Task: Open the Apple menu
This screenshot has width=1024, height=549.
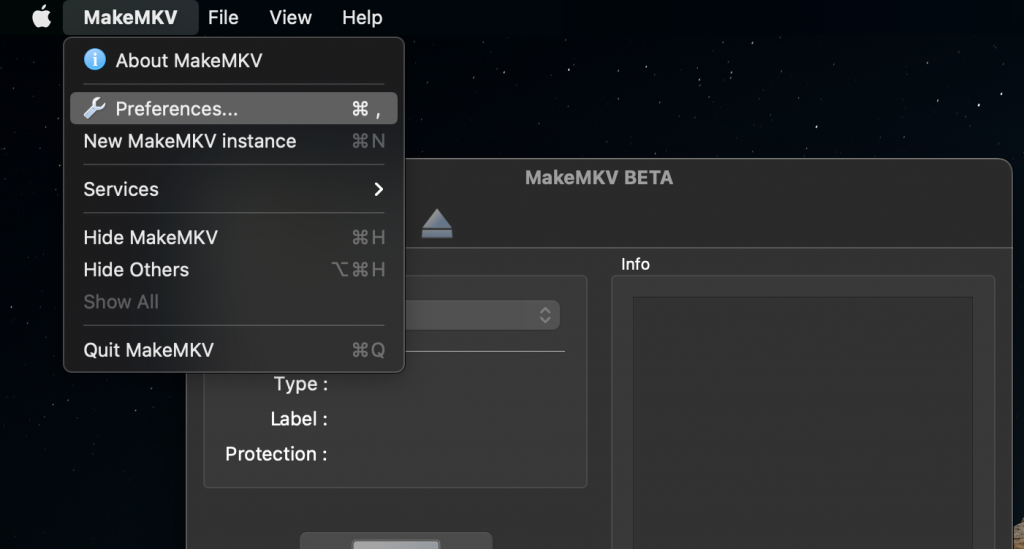Action: [x=41, y=17]
